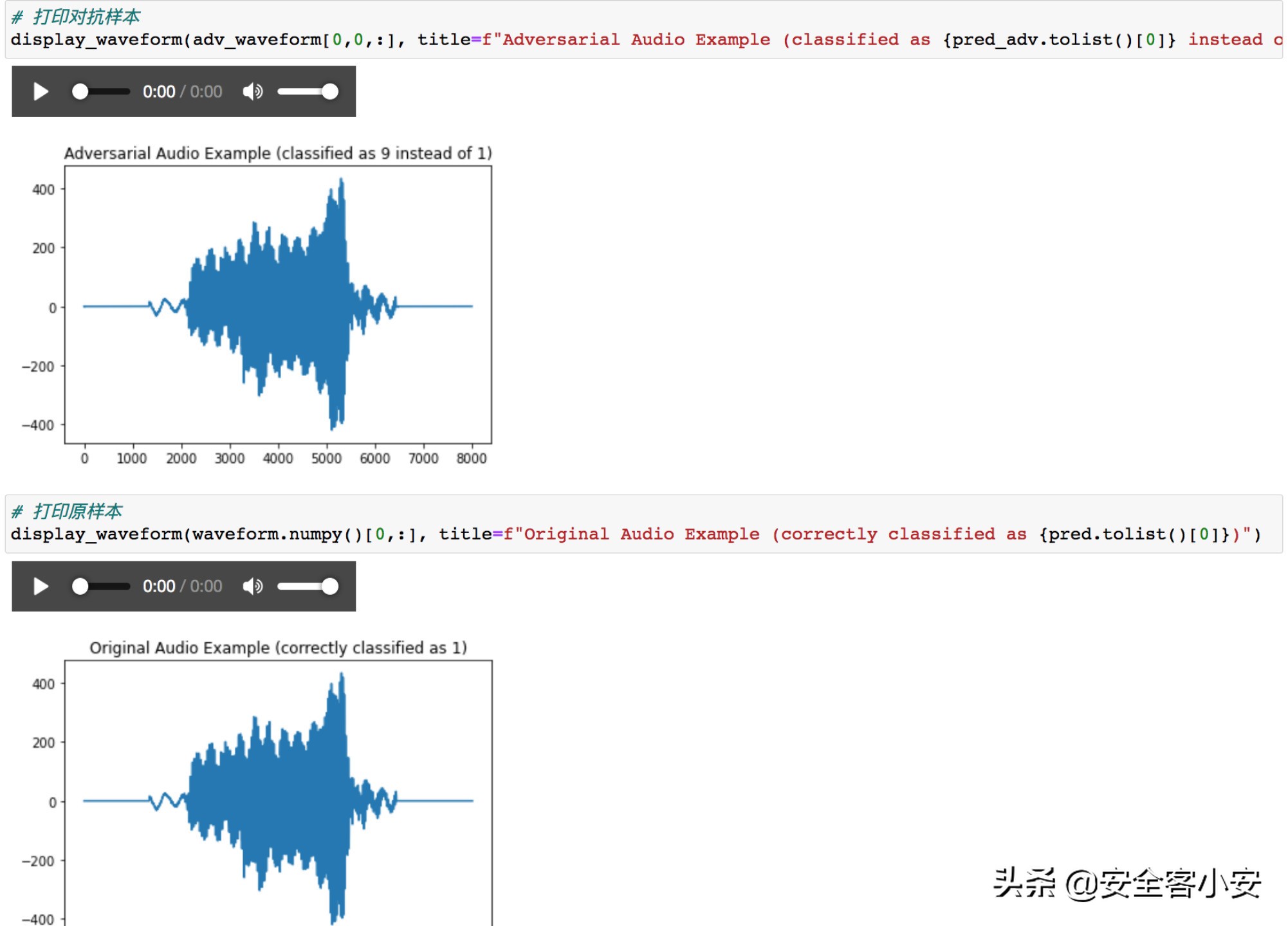
Task: Click the comment '# 打印对抗样本'
Action: point(76,17)
